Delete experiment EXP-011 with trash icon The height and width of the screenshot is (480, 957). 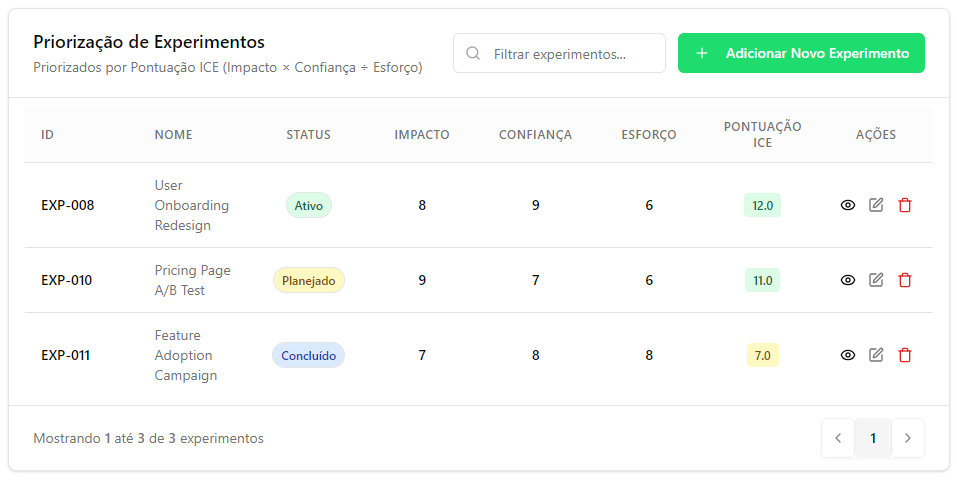pyautogui.click(x=905, y=355)
